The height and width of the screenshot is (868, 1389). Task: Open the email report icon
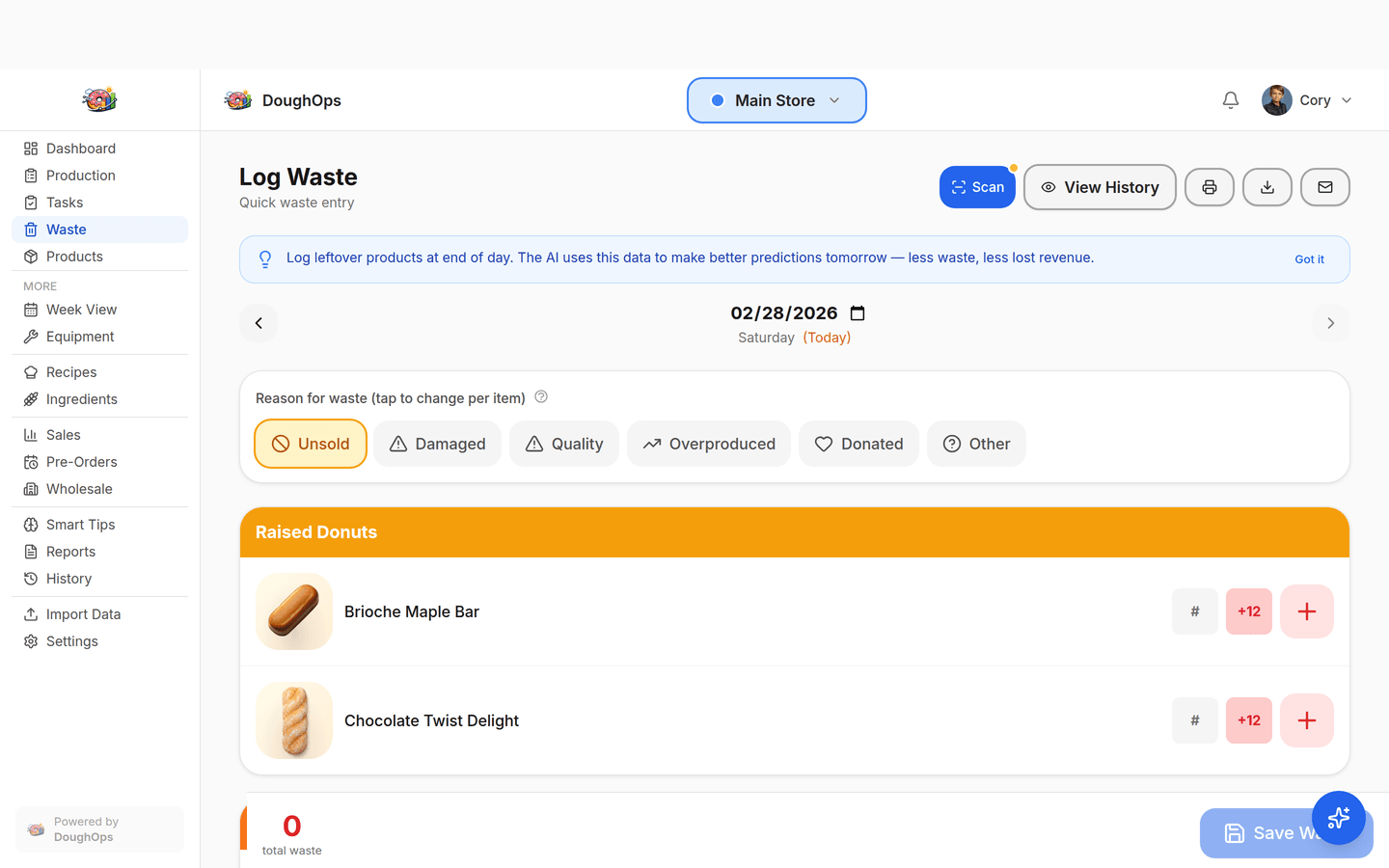click(x=1325, y=187)
